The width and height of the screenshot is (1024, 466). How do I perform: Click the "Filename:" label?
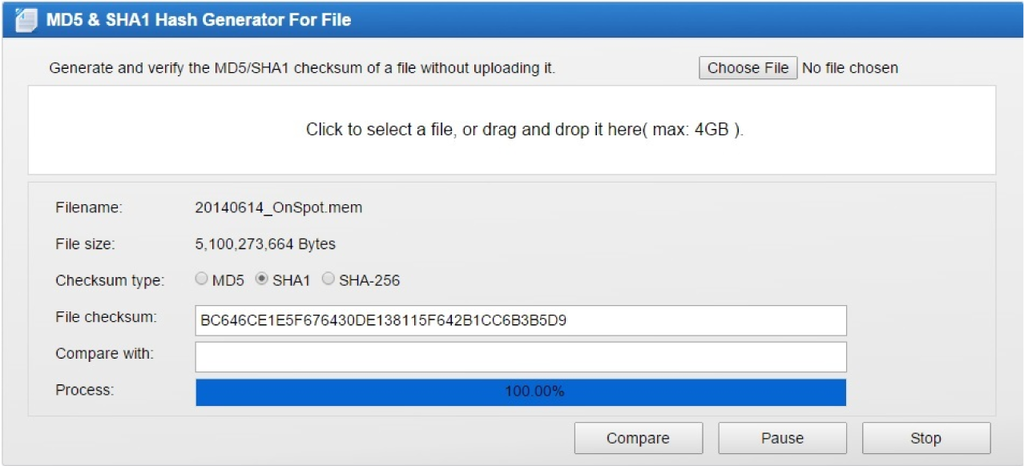click(x=89, y=208)
